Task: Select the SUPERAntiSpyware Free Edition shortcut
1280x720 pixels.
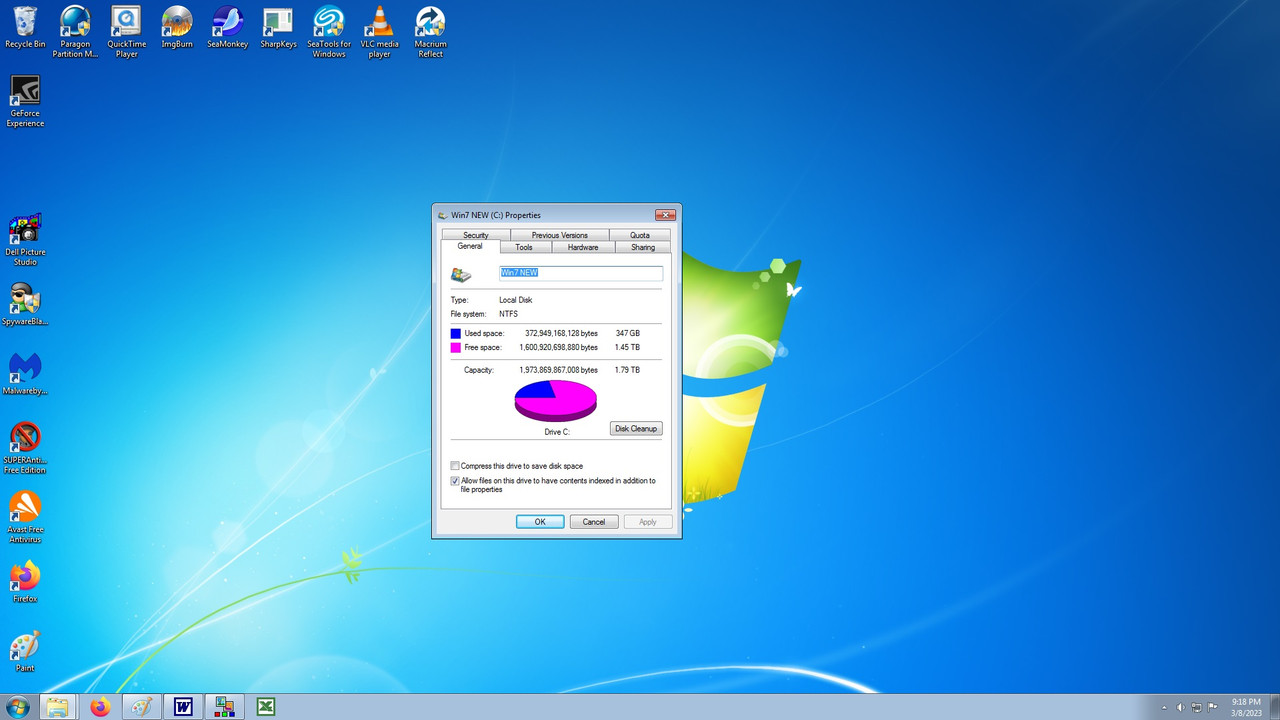Action: tap(25, 447)
